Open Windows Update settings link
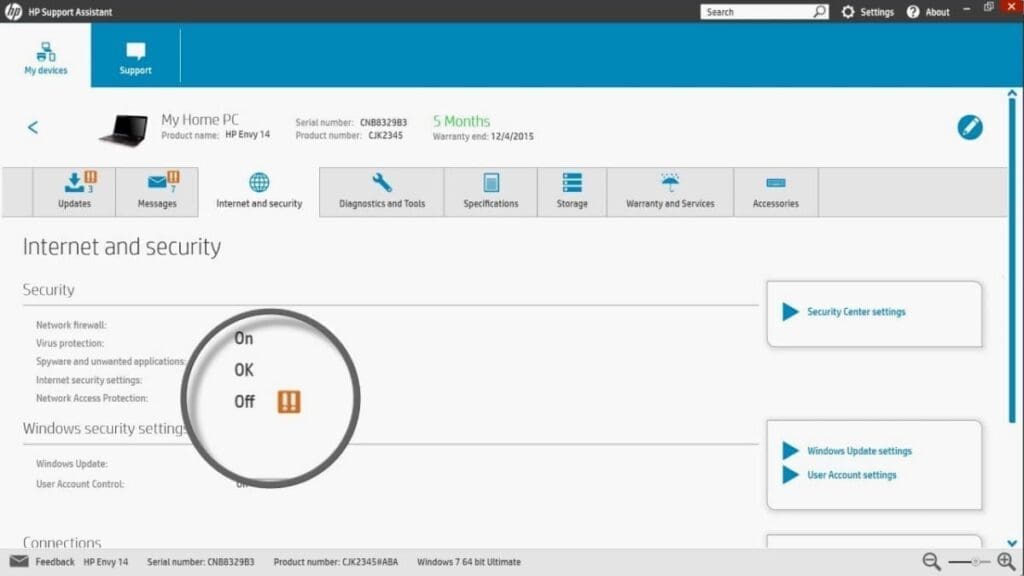Screen dimensions: 1024x576 (859, 451)
